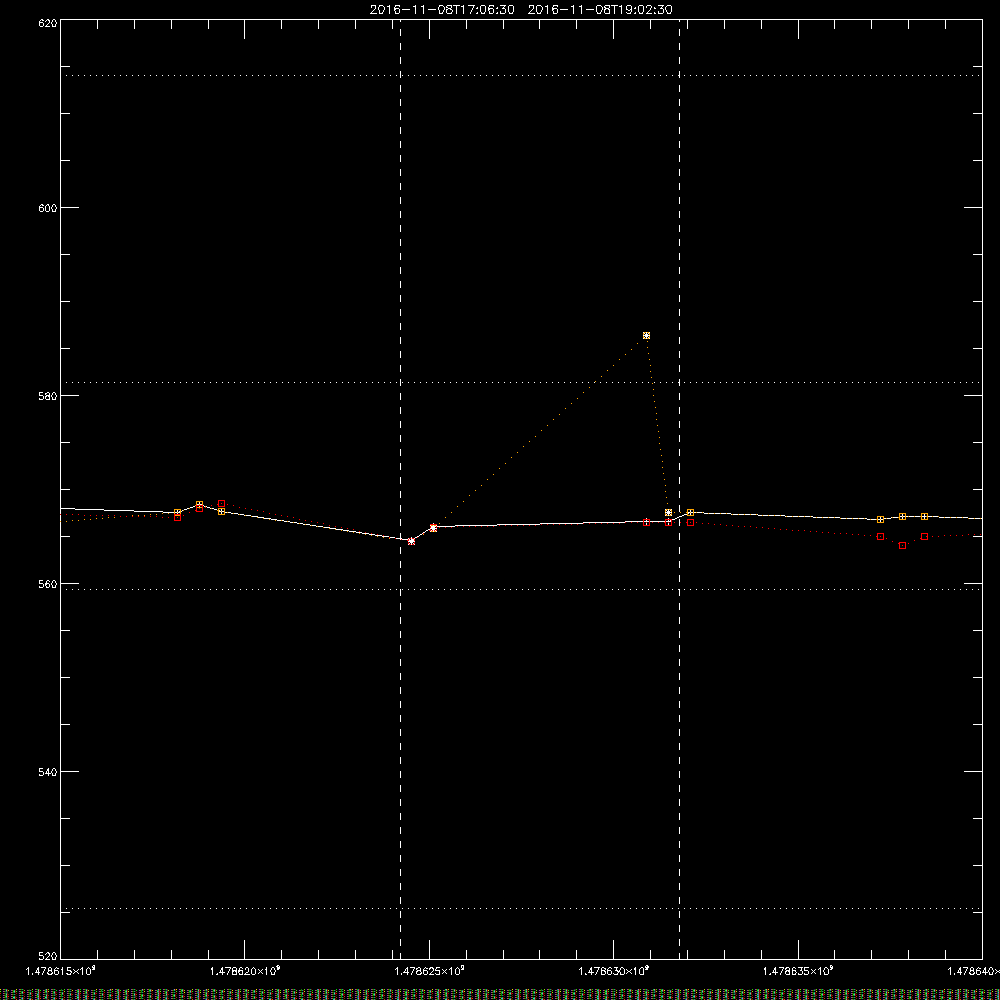Screen dimensions: 1000x1000
Task: Click the y-axis label 620
Action: pyautogui.click(x=48, y=24)
